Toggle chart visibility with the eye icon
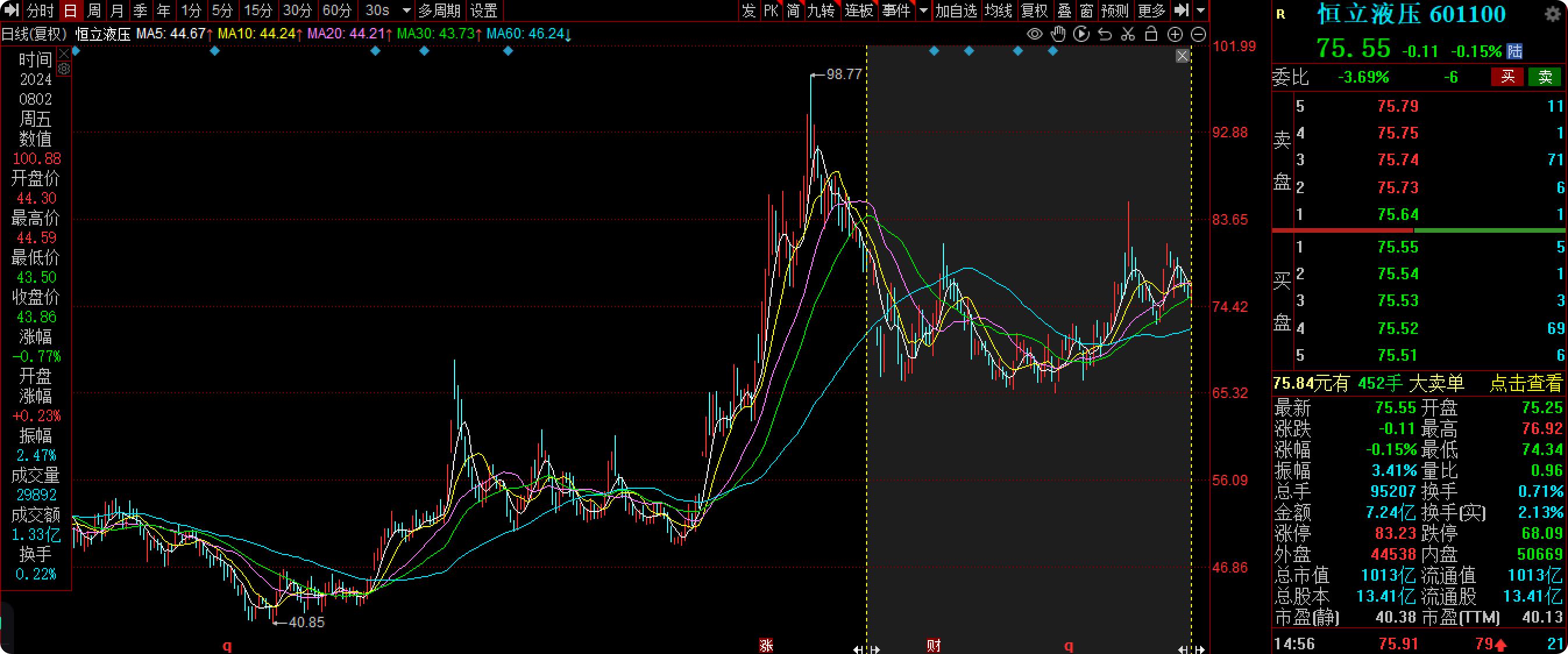Image resolution: width=1568 pixels, height=654 pixels. (x=1034, y=34)
